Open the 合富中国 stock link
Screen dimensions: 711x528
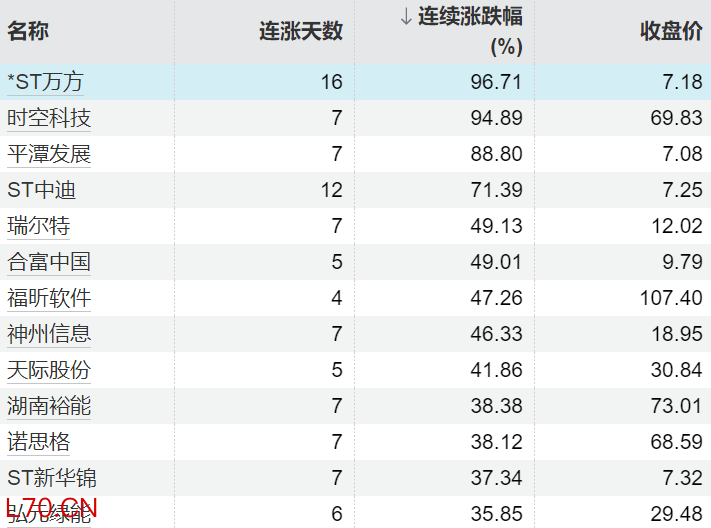pyautogui.click(x=49, y=262)
